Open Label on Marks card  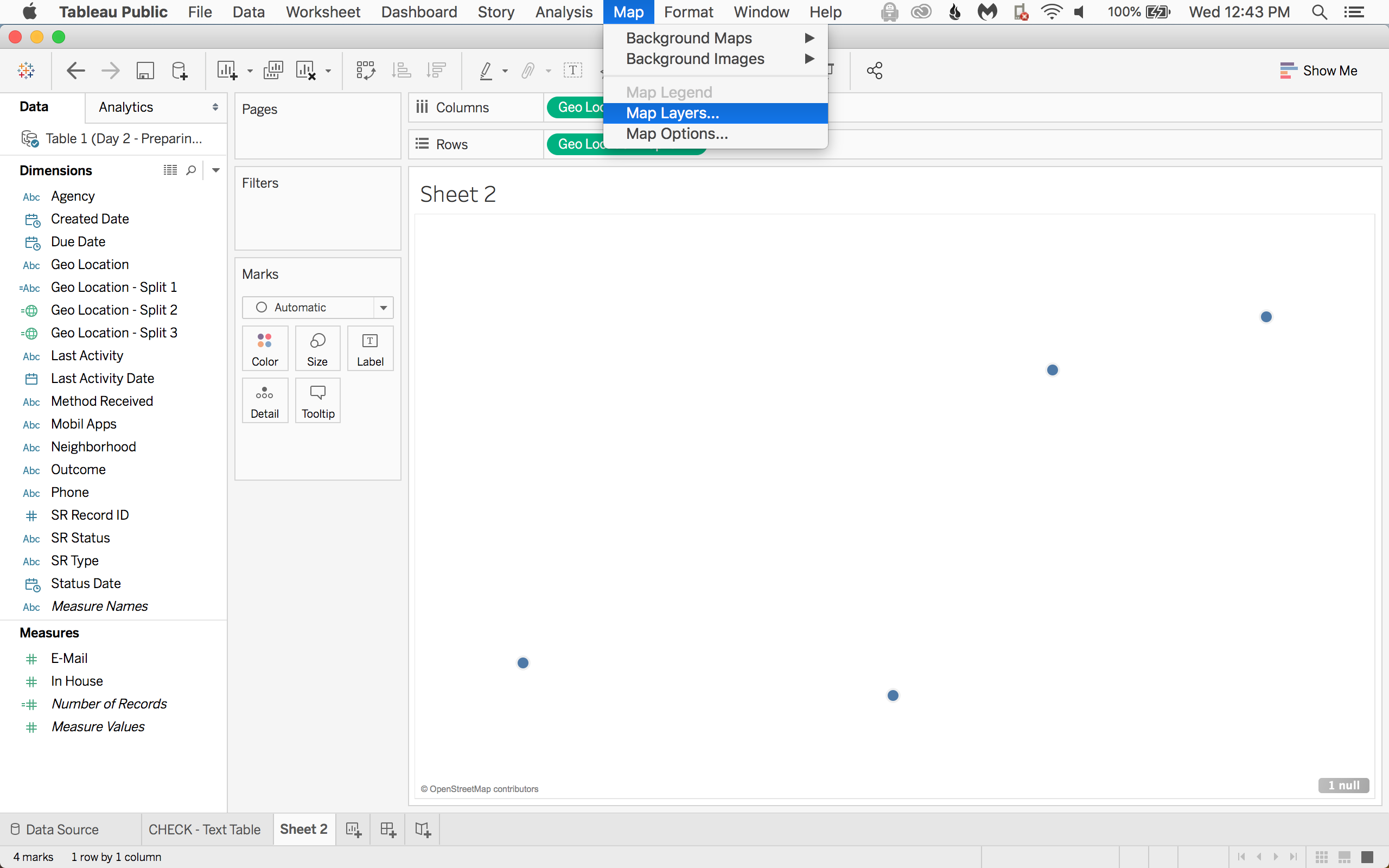point(370,348)
